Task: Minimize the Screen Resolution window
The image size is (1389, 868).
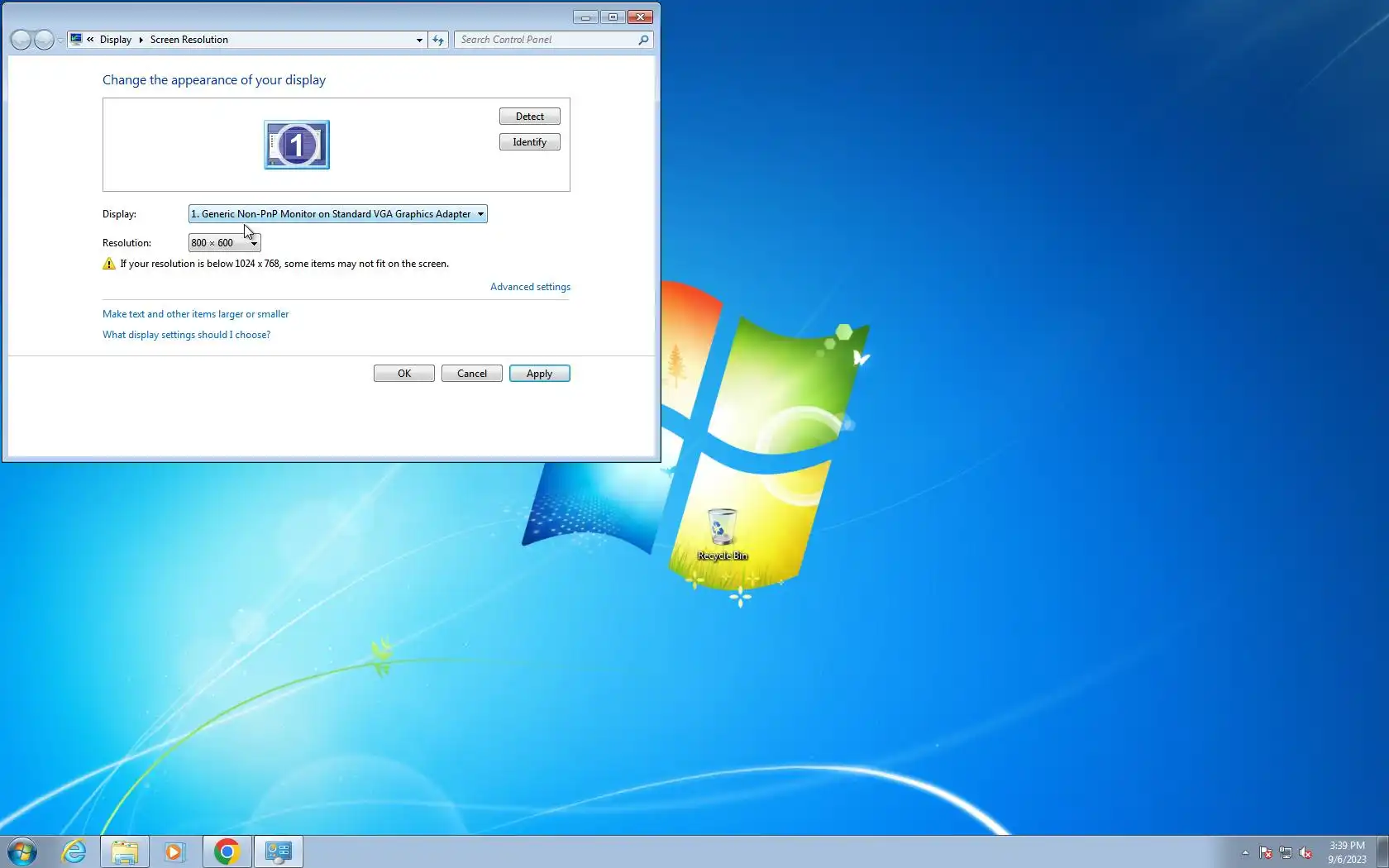Action: click(585, 17)
